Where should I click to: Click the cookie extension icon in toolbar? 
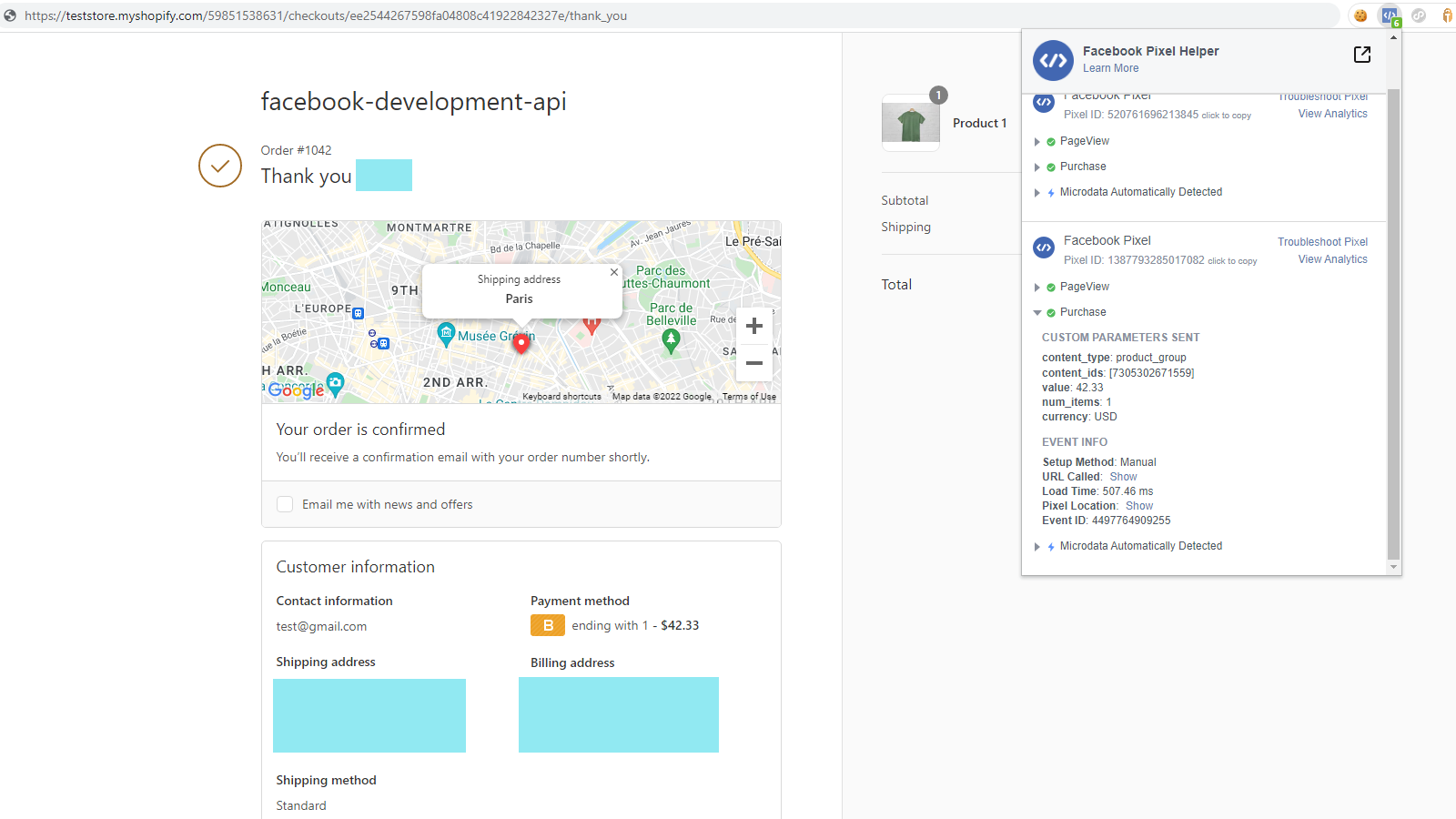pos(1360,15)
